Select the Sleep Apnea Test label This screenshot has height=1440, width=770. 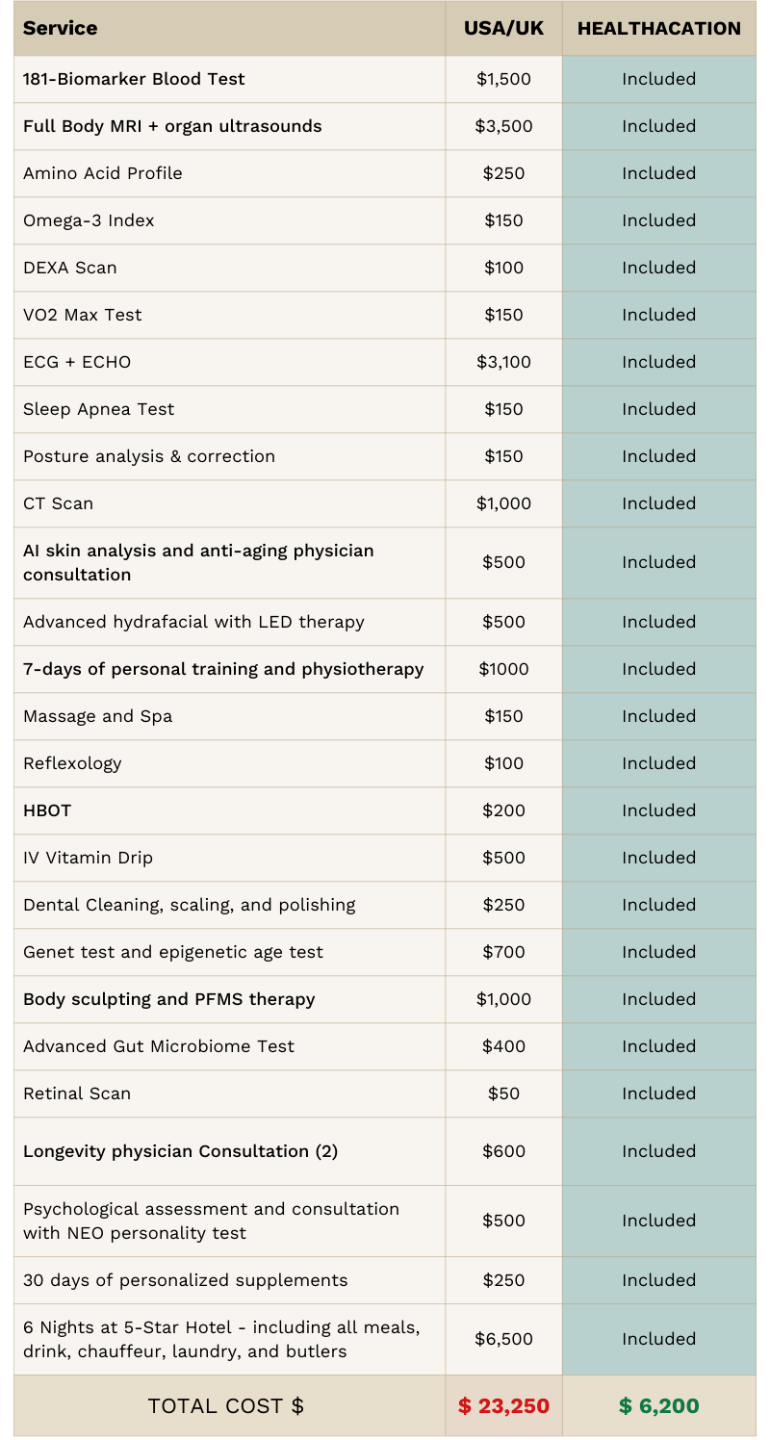click(x=99, y=409)
